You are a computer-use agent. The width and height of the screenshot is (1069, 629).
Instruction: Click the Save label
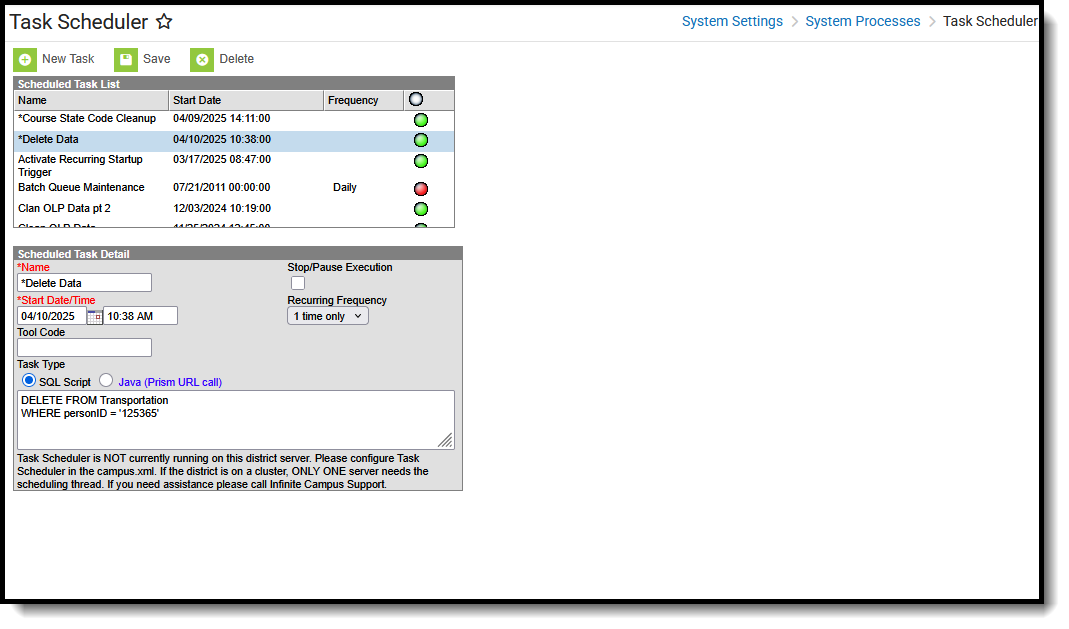click(x=157, y=59)
